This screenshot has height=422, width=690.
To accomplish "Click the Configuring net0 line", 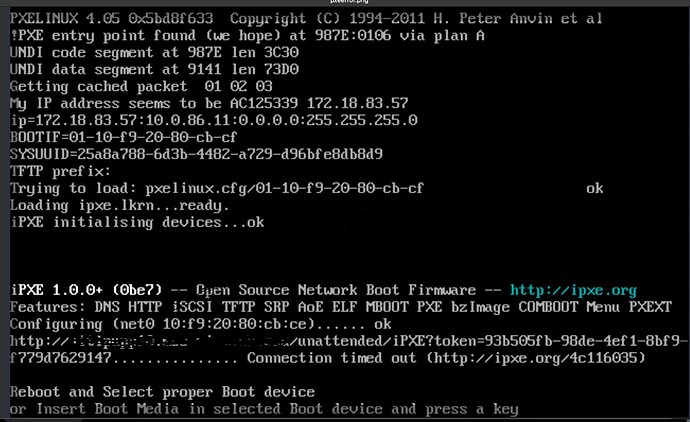I will [201, 324].
